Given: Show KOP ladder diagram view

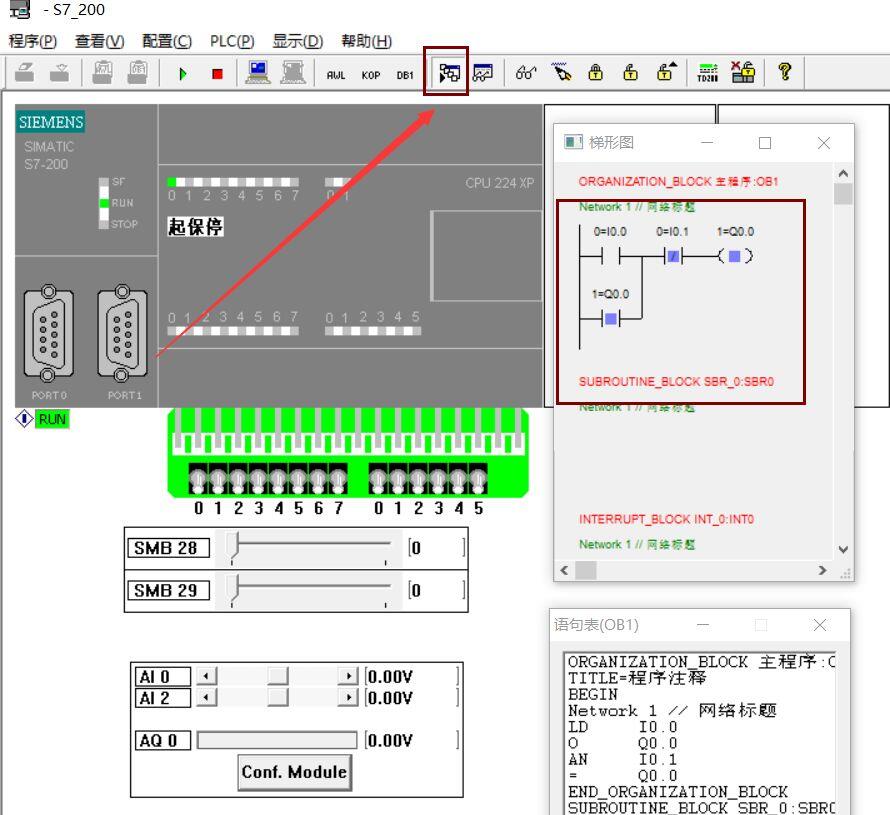Looking at the screenshot, I should pos(371,75).
